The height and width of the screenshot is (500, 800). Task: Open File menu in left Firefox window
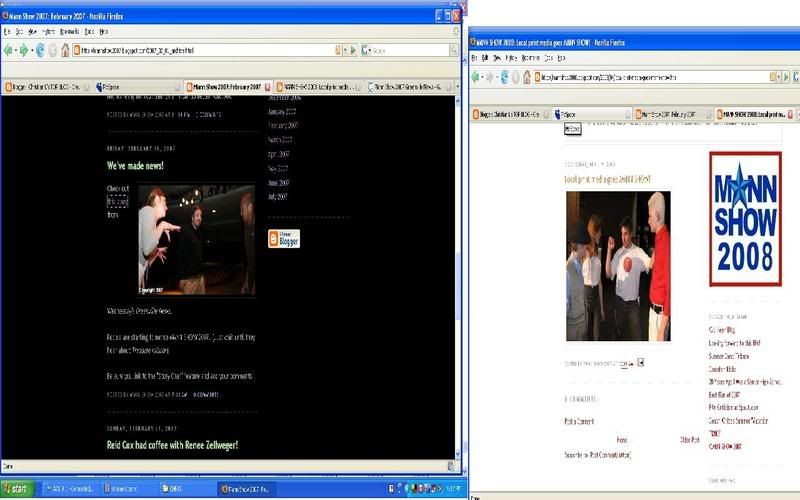click(7, 32)
